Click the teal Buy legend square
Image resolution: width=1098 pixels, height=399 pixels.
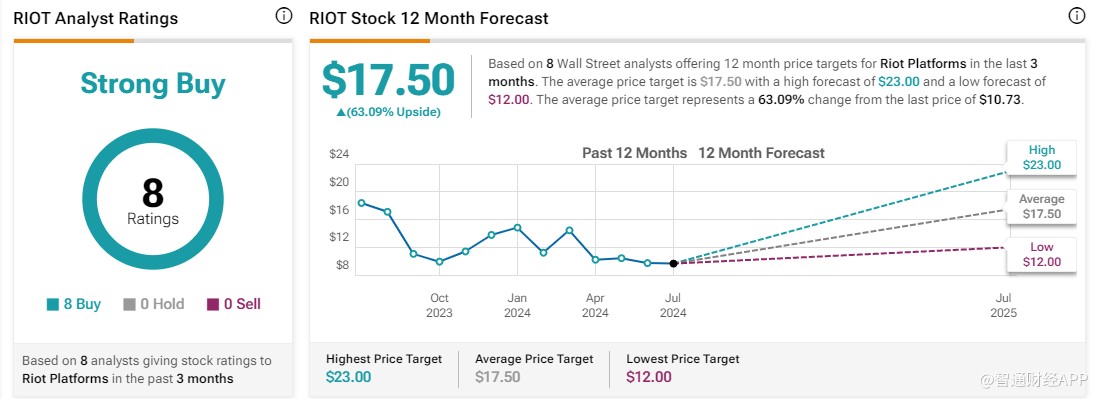[x=53, y=304]
